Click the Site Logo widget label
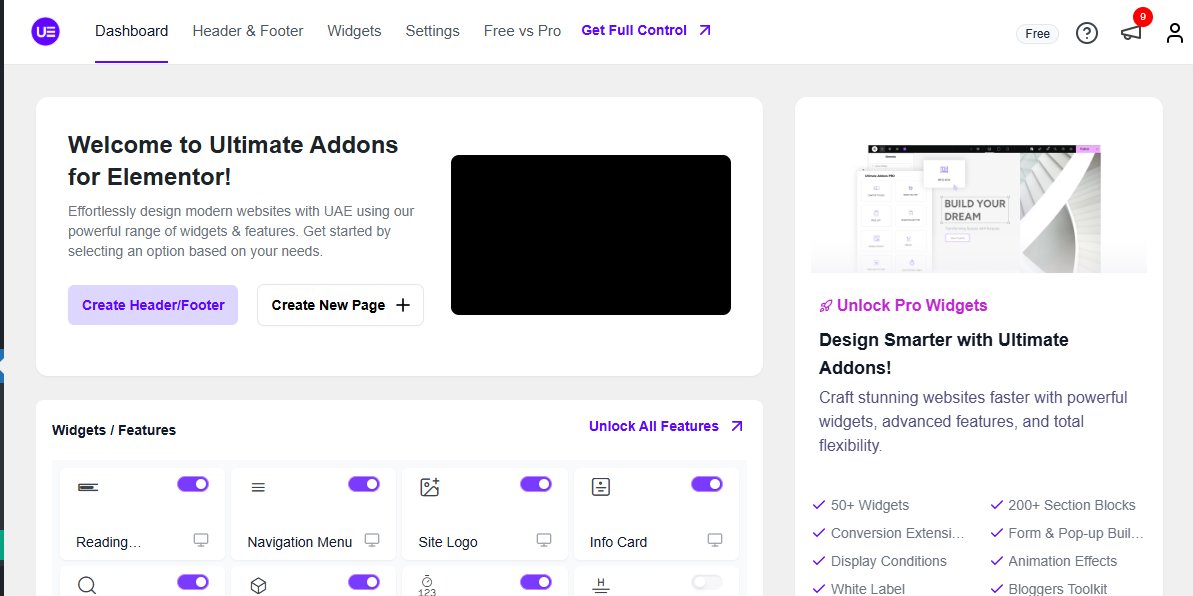Image resolution: width=1193 pixels, height=596 pixels. (x=448, y=542)
